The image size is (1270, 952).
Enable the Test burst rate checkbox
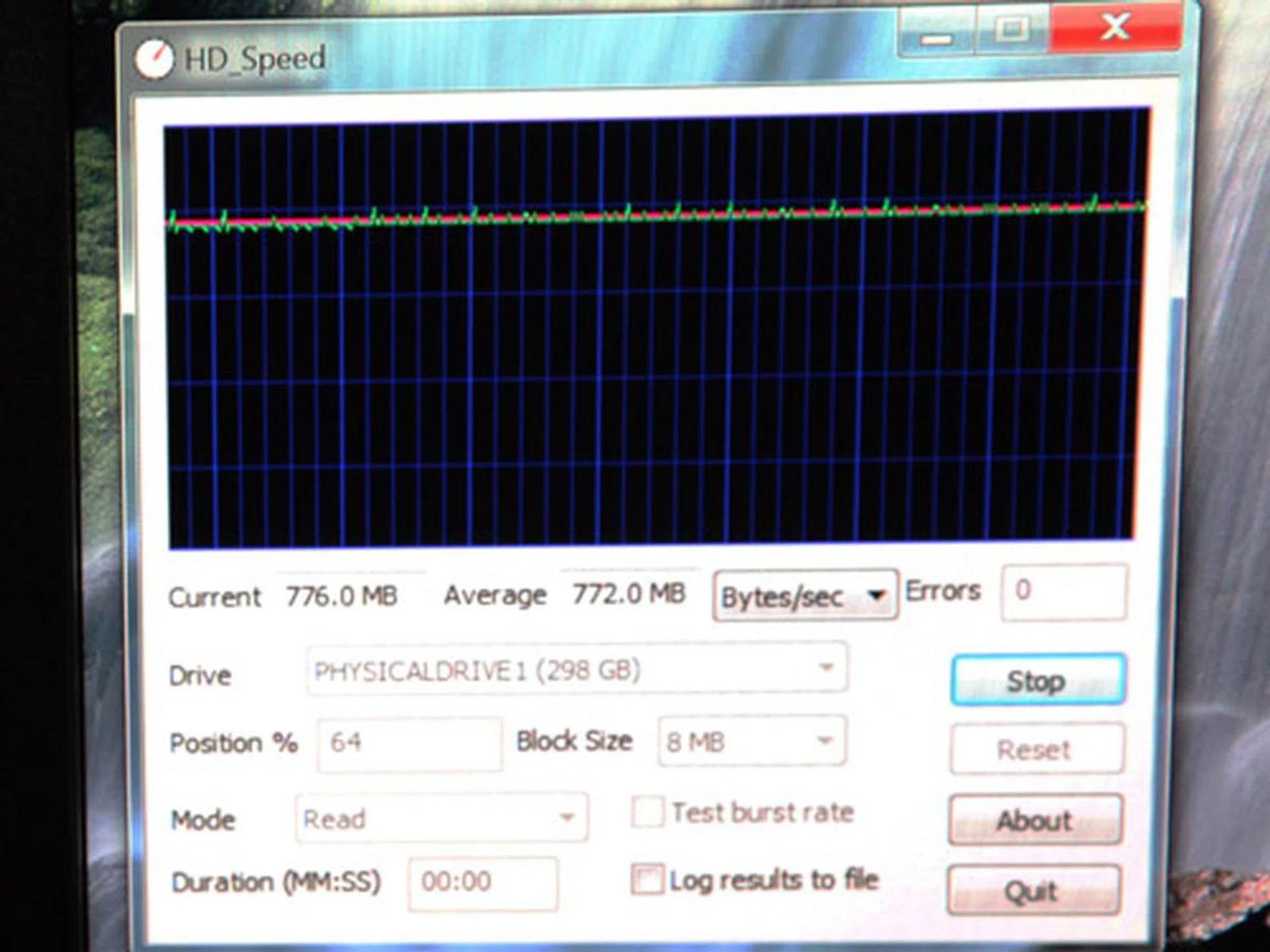(x=647, y=812)
